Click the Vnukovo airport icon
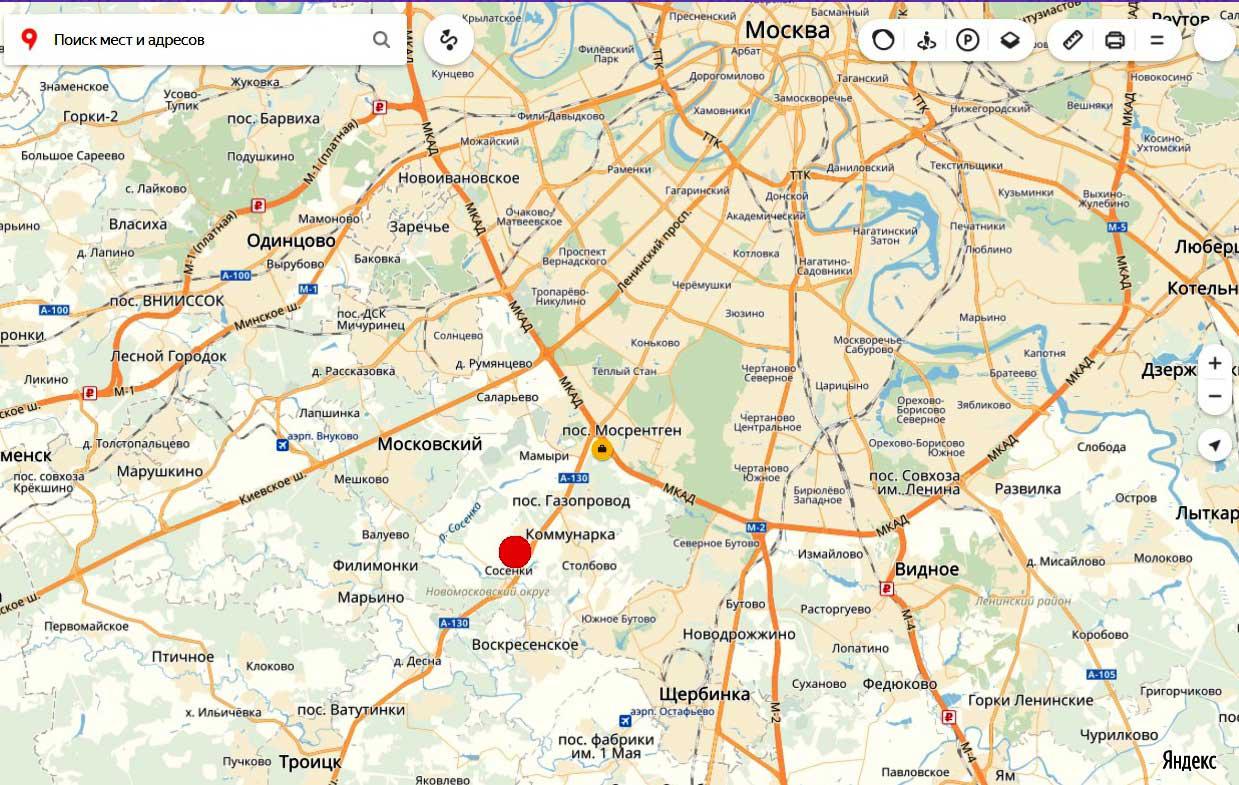This screenshot has height=785, width=1239. point(284,445)
